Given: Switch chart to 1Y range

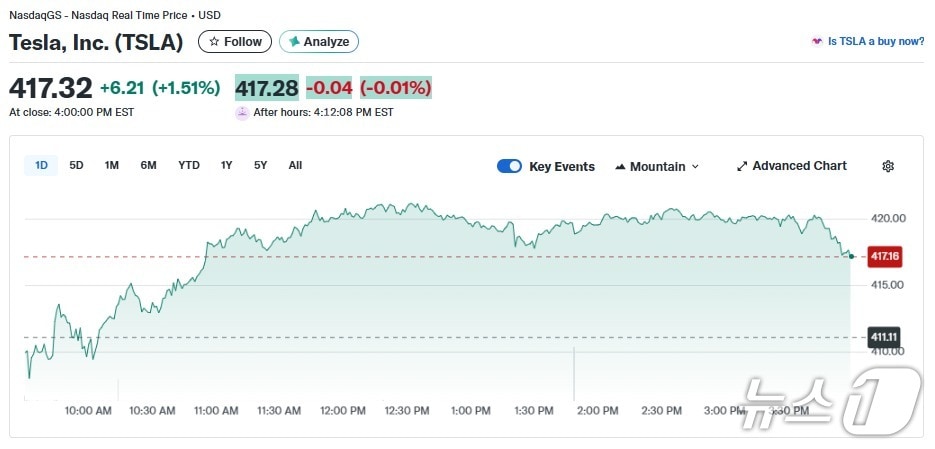Looking at the screenshot, I should click(x=227, y=165).
